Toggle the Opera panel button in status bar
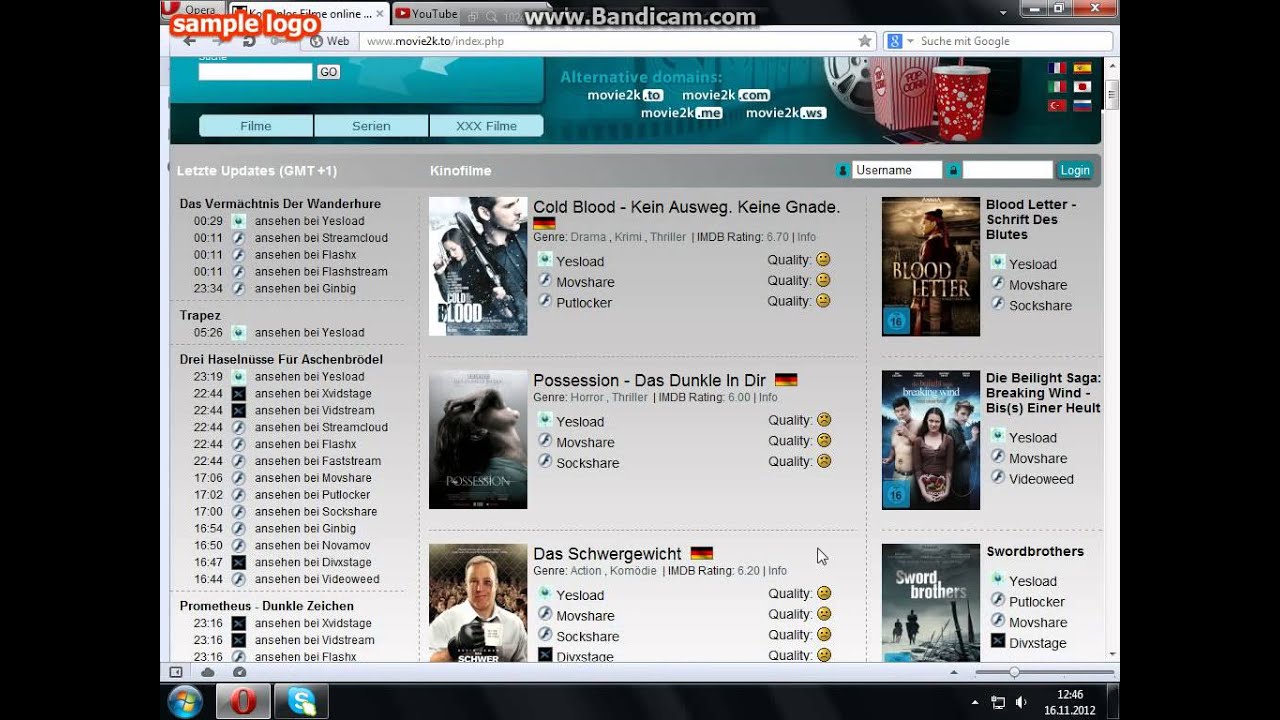The image size is (1280, 720). [x=176, y=672]
